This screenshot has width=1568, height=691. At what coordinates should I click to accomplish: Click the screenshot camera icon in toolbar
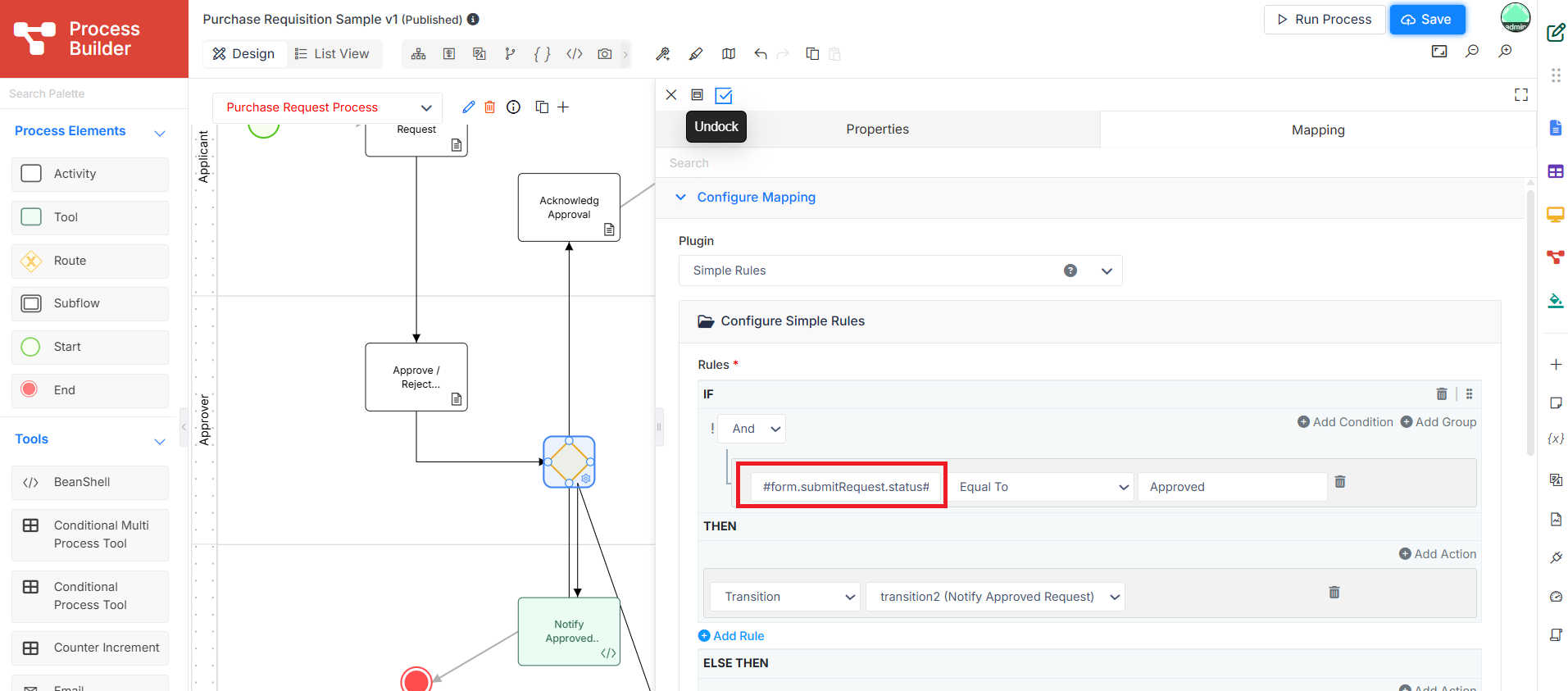(x=605, y=54)
